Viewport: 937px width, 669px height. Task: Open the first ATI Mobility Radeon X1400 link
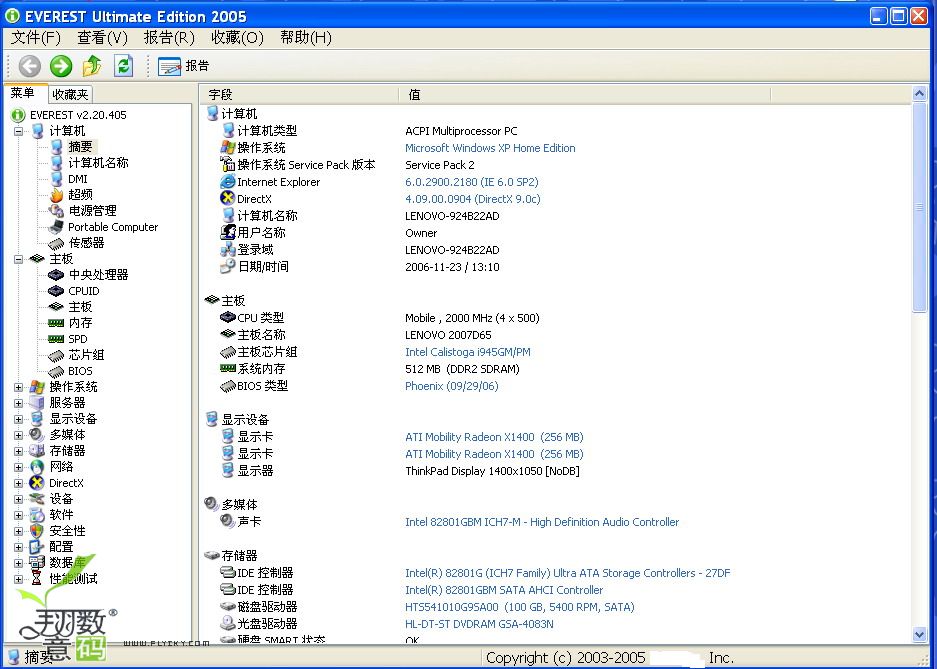[x=494, y=437]
